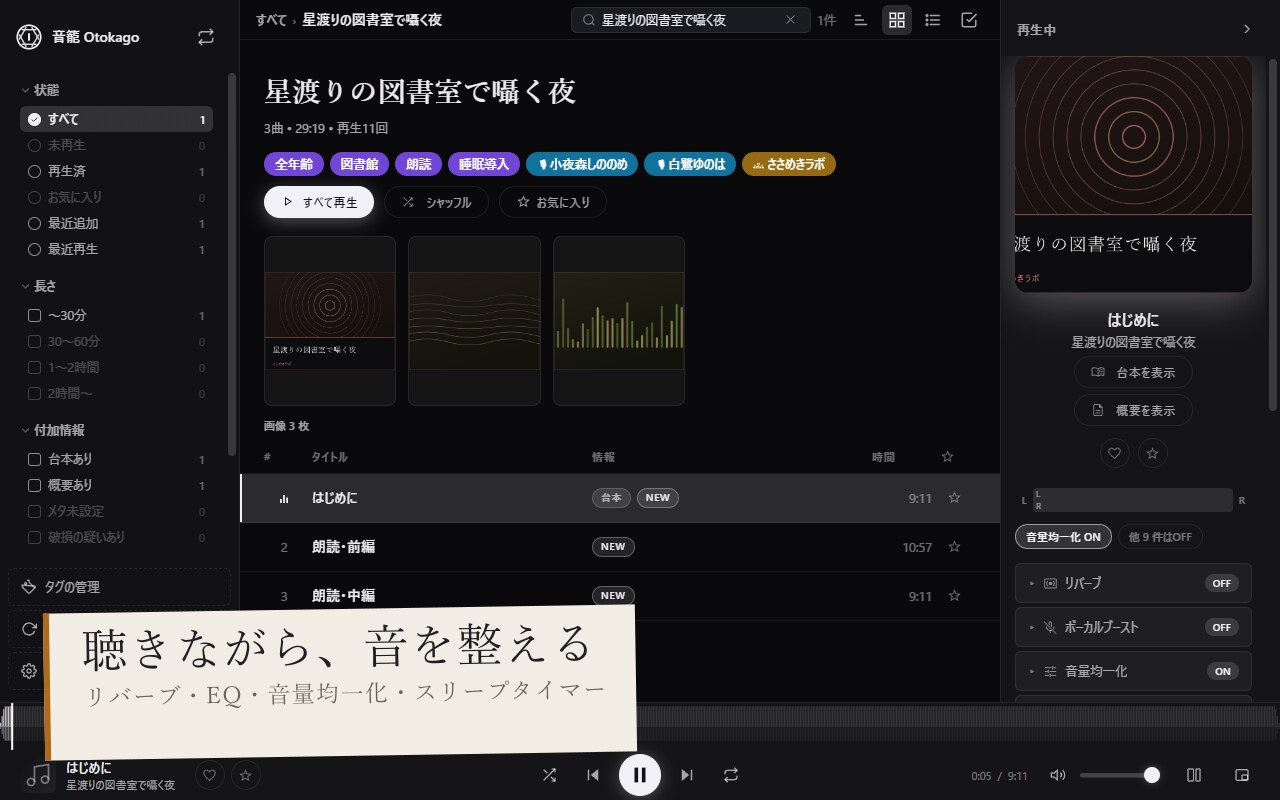Open the summary with 概要を表示
The image size is (1280, 800).
pos(1133,410)
